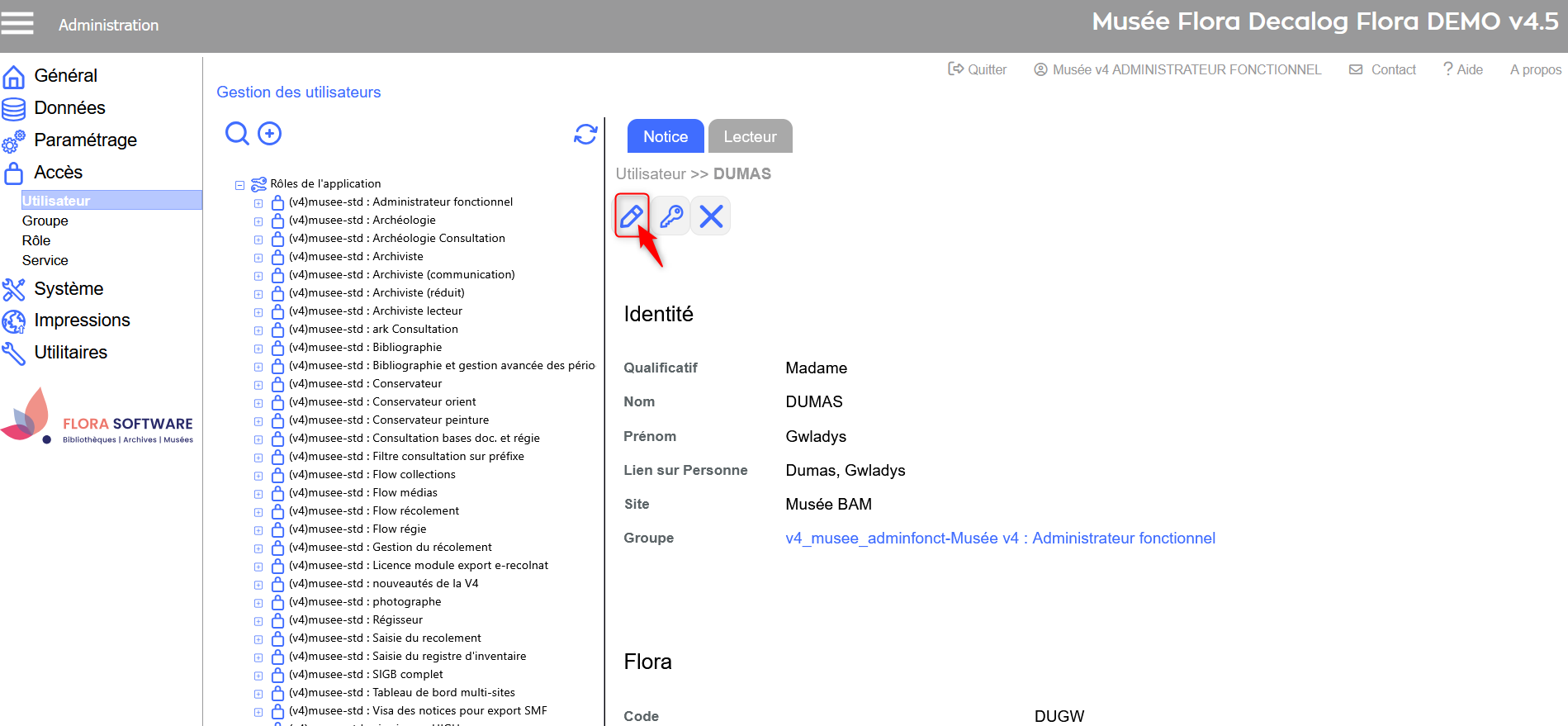Screen dimensions: 1568x726
Task: Open the Service submenu item
Action: [45, 260]
